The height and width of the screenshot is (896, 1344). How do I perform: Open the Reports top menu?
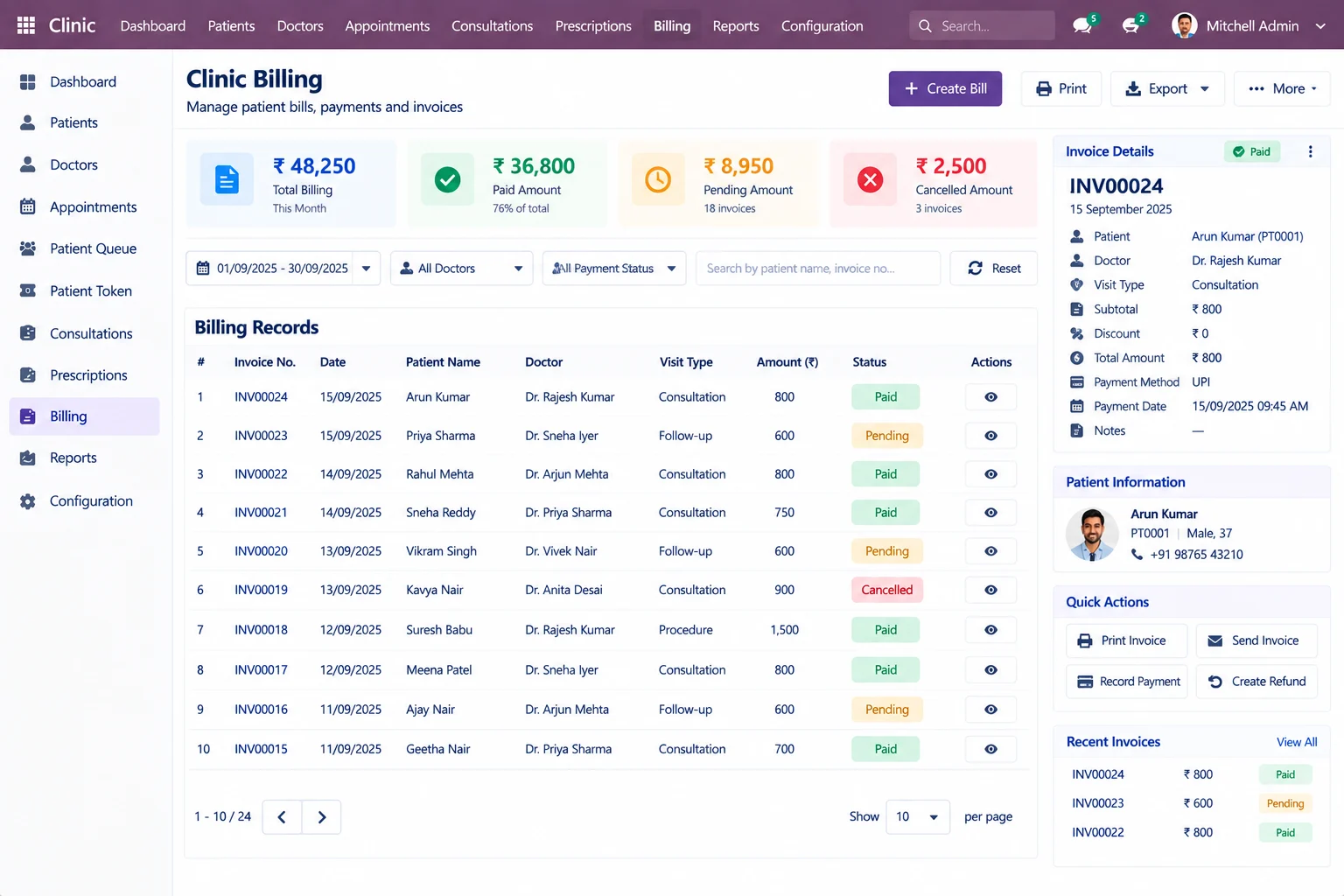[x=736, y=25]
